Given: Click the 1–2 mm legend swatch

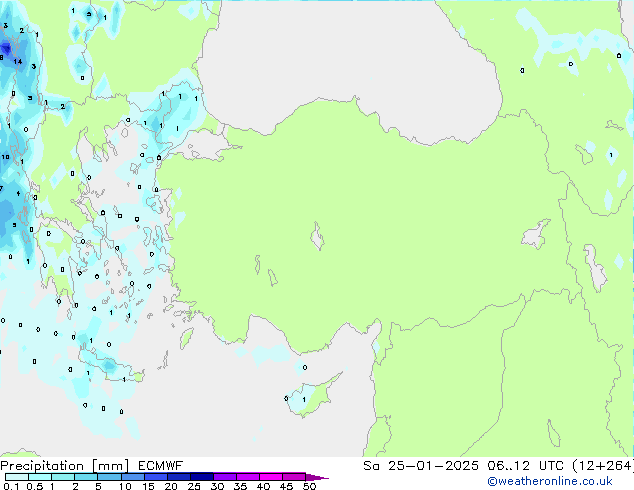Looking at the screenshot, I should point(63,477).
